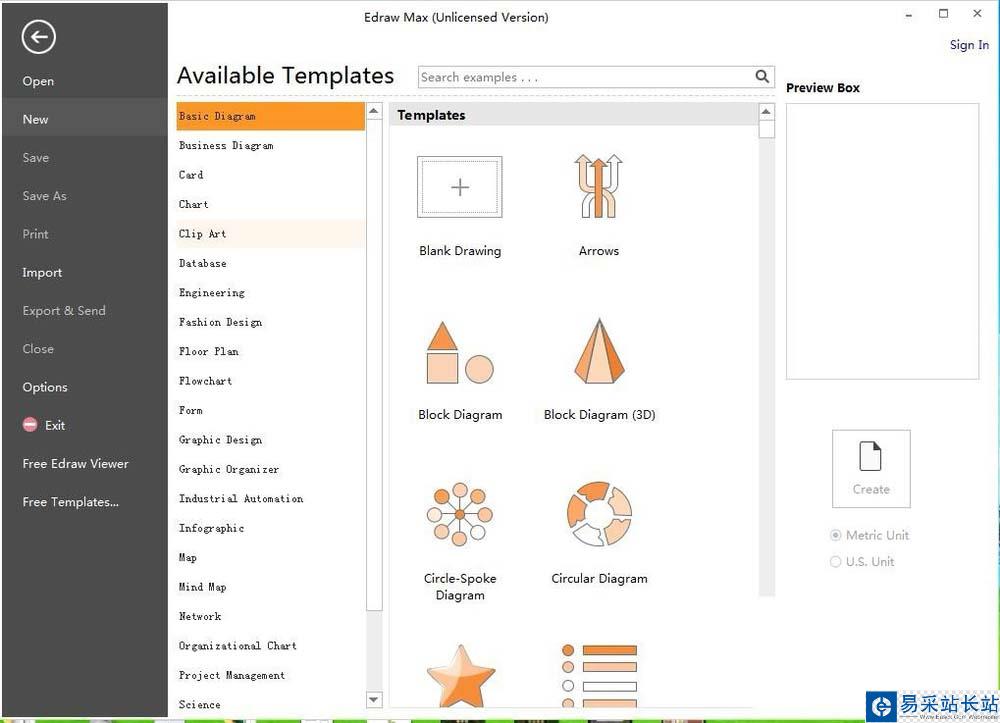Click the back arrow circle icon

coord(38,37)
